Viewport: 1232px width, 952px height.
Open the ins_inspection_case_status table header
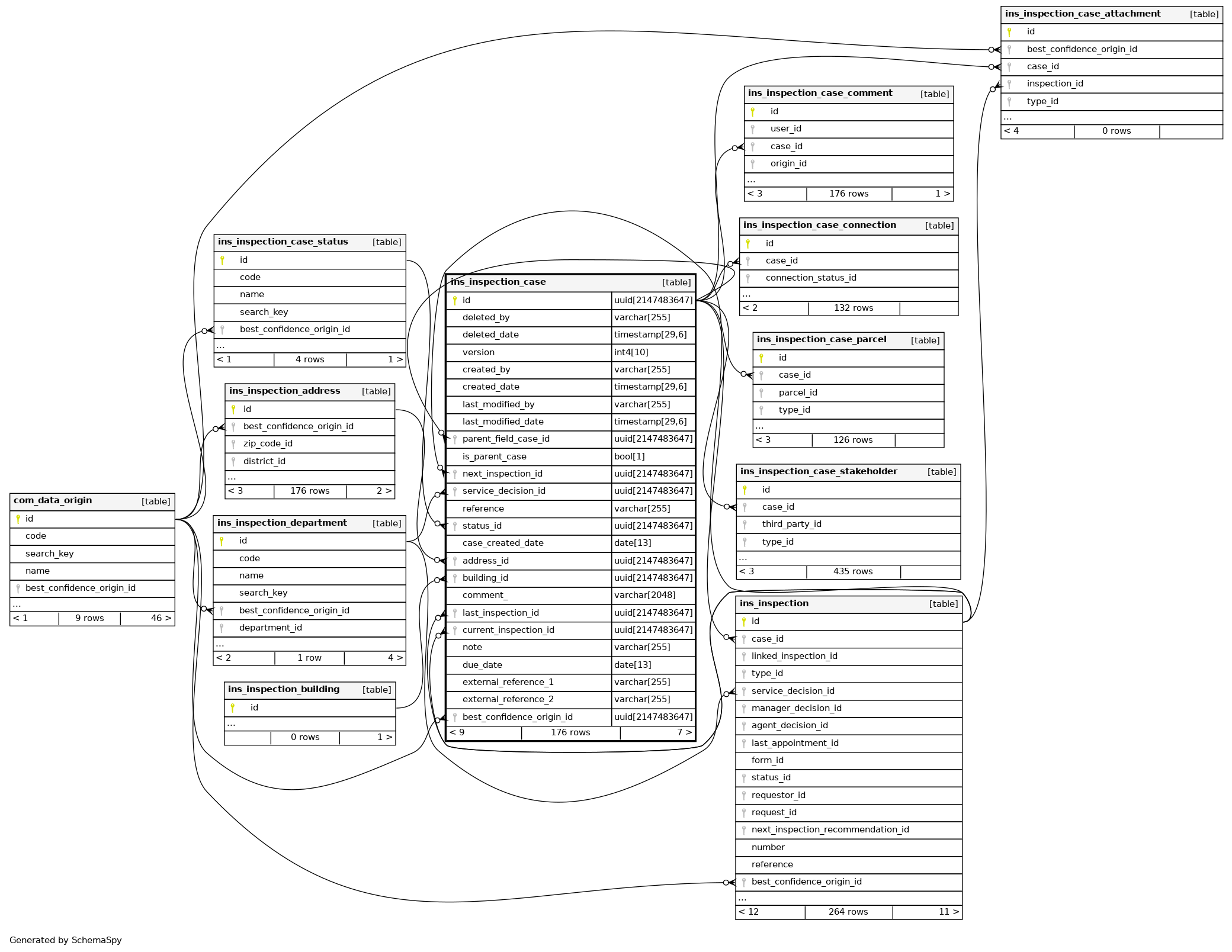click(283, 242)
